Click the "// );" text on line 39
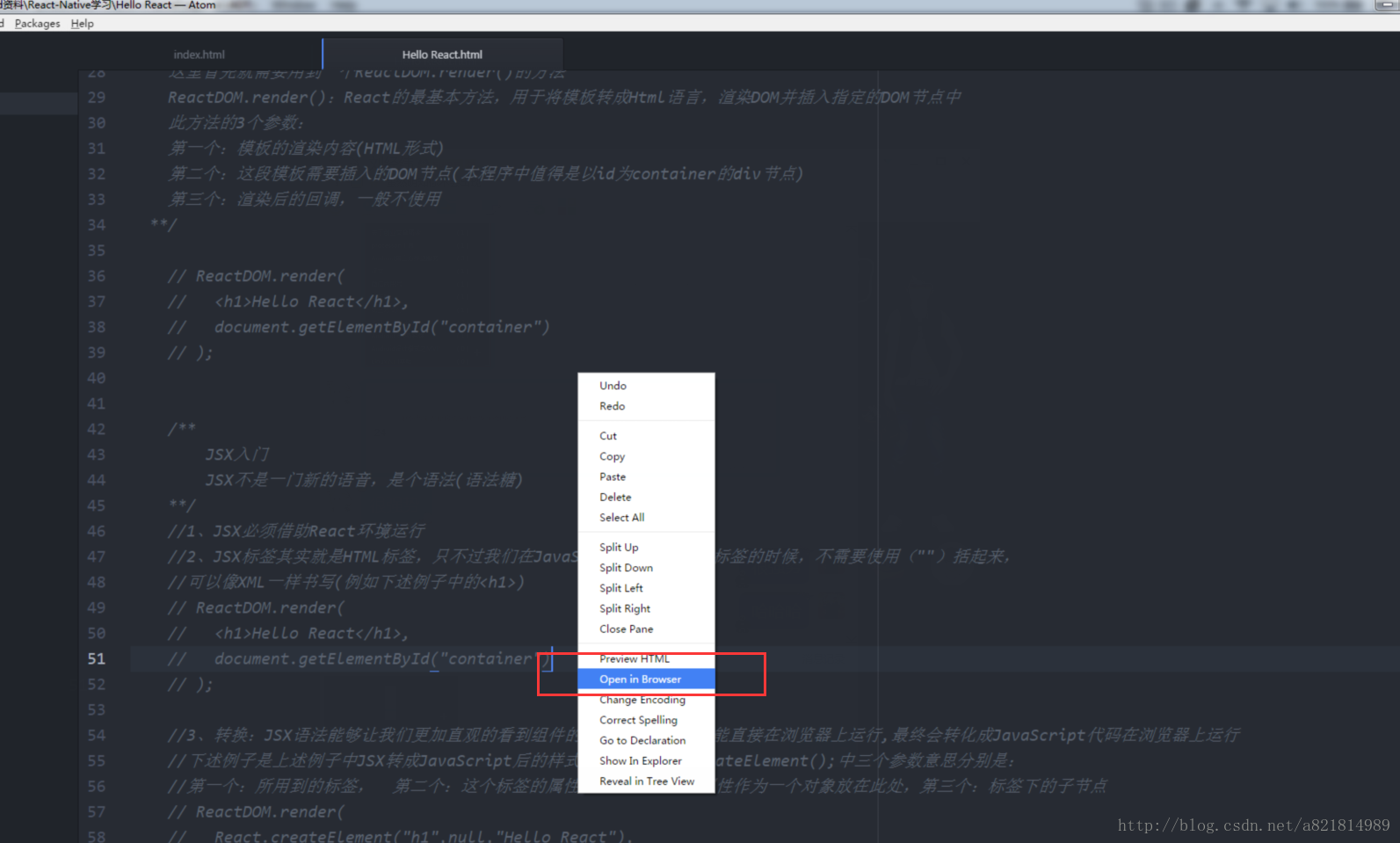1400x843 pixels. point(191,352)
